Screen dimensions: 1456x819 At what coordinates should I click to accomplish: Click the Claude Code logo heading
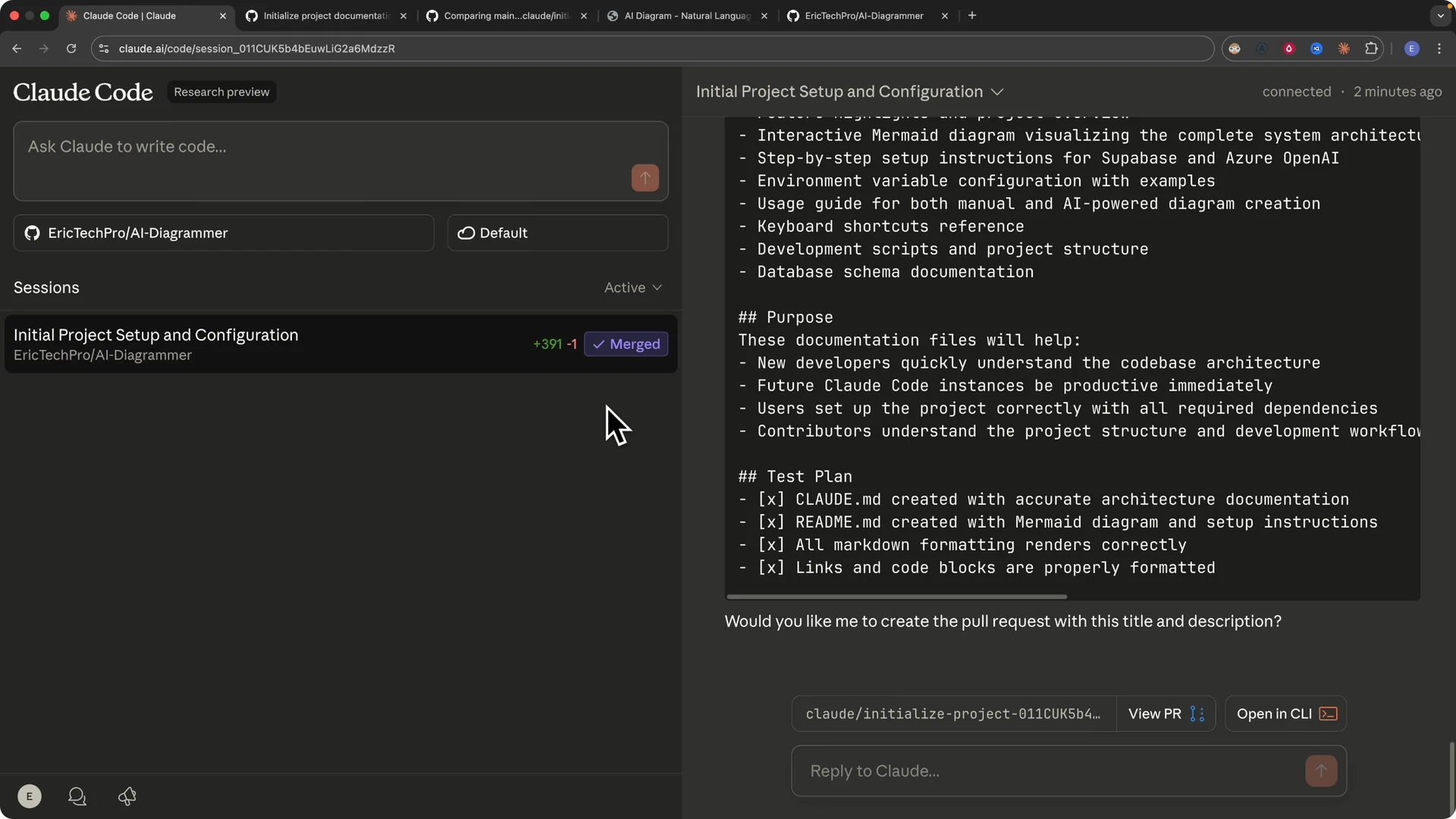(83, 92)
